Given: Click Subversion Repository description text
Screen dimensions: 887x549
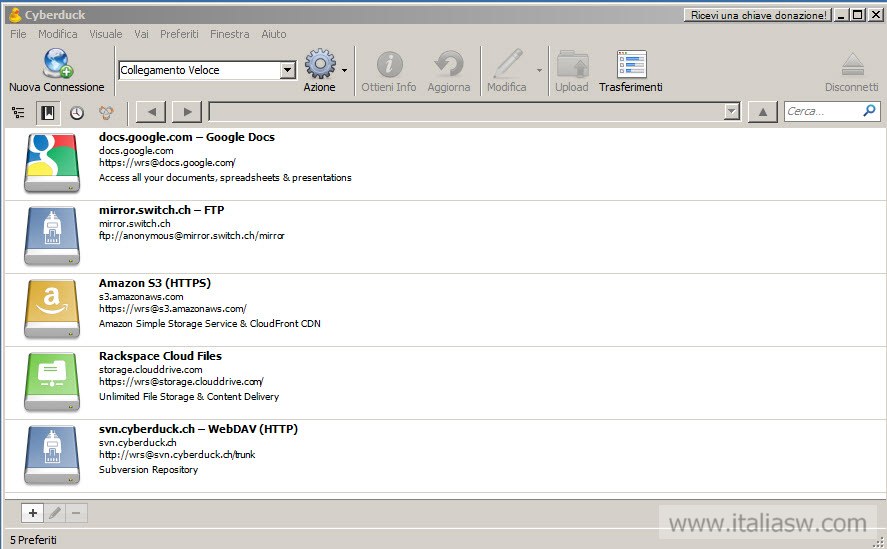Looking at the screenshot, I should pos(148,470).
